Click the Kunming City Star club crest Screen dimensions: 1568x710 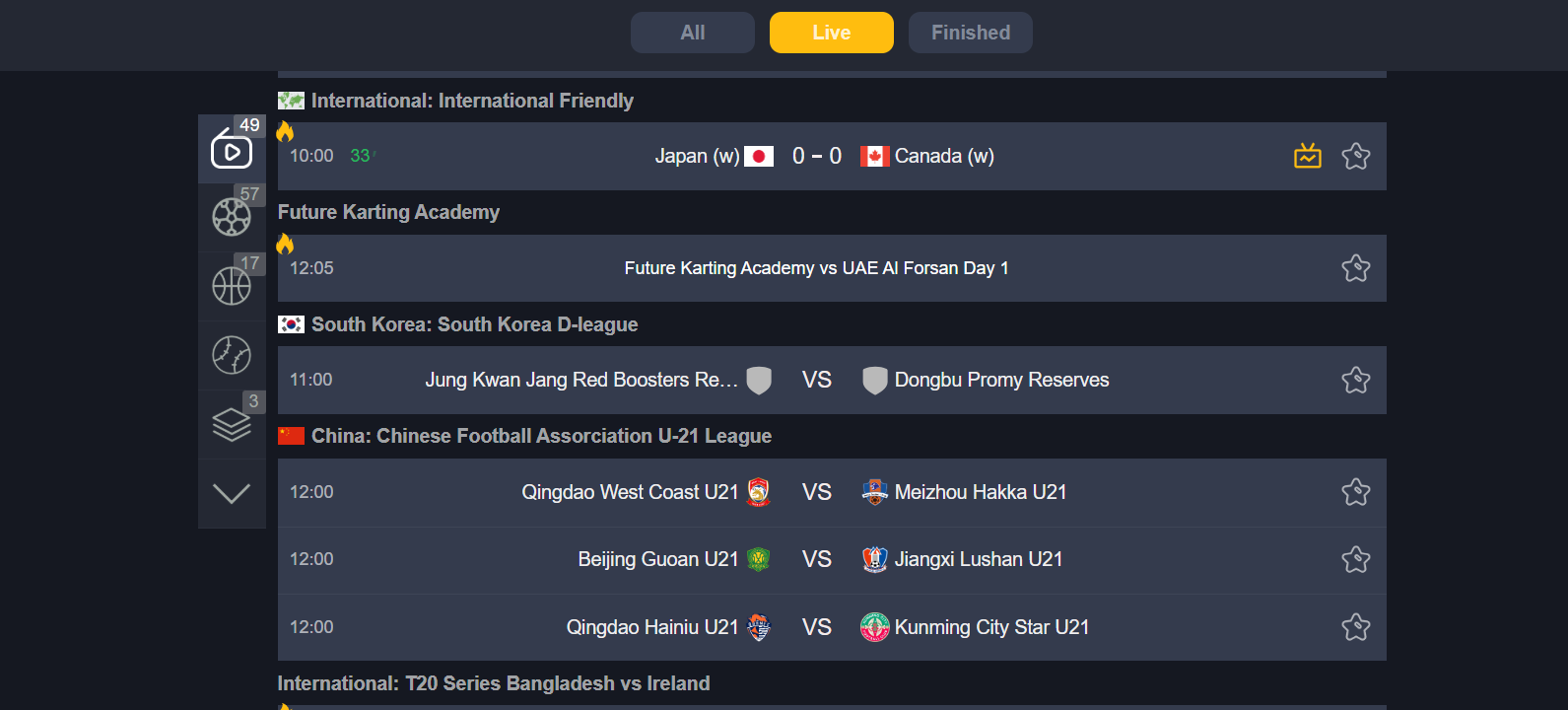pyautogui.click(x=875, y=627)
